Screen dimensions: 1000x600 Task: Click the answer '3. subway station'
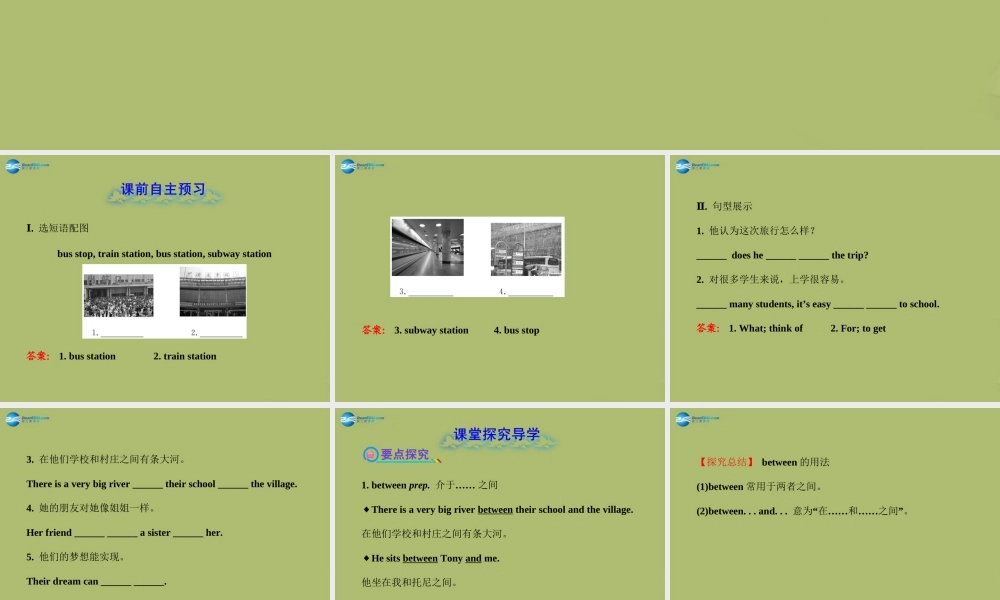(431, 330)
